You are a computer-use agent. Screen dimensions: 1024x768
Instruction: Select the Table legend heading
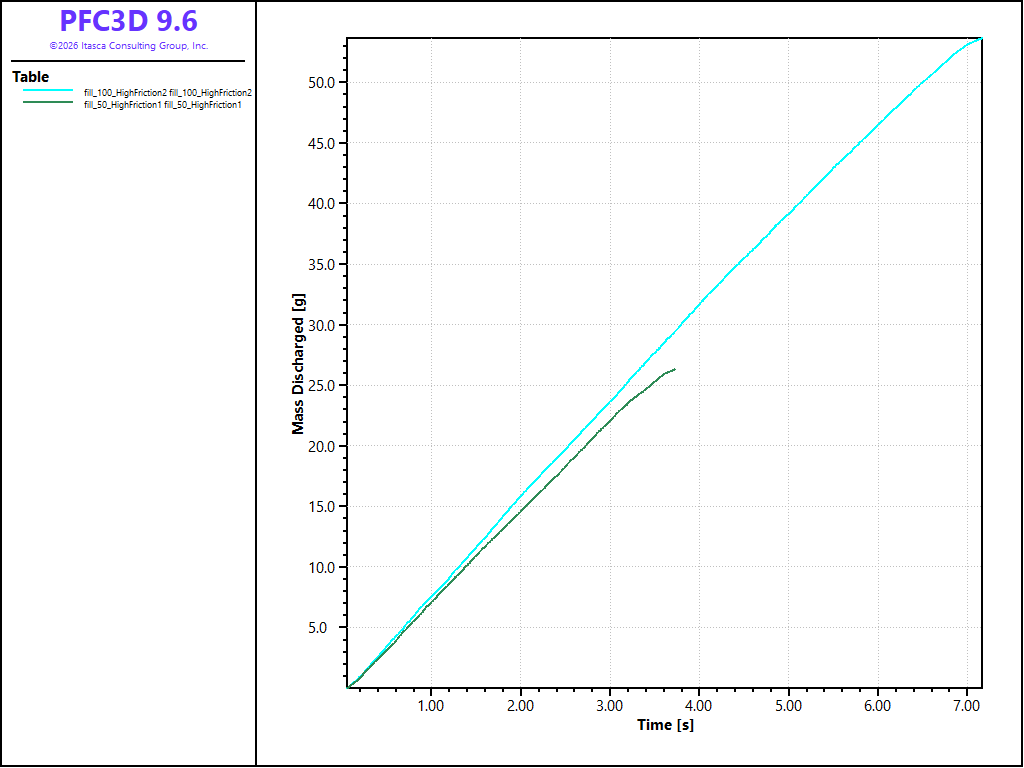pyautogui.click(x=30, y=77)
